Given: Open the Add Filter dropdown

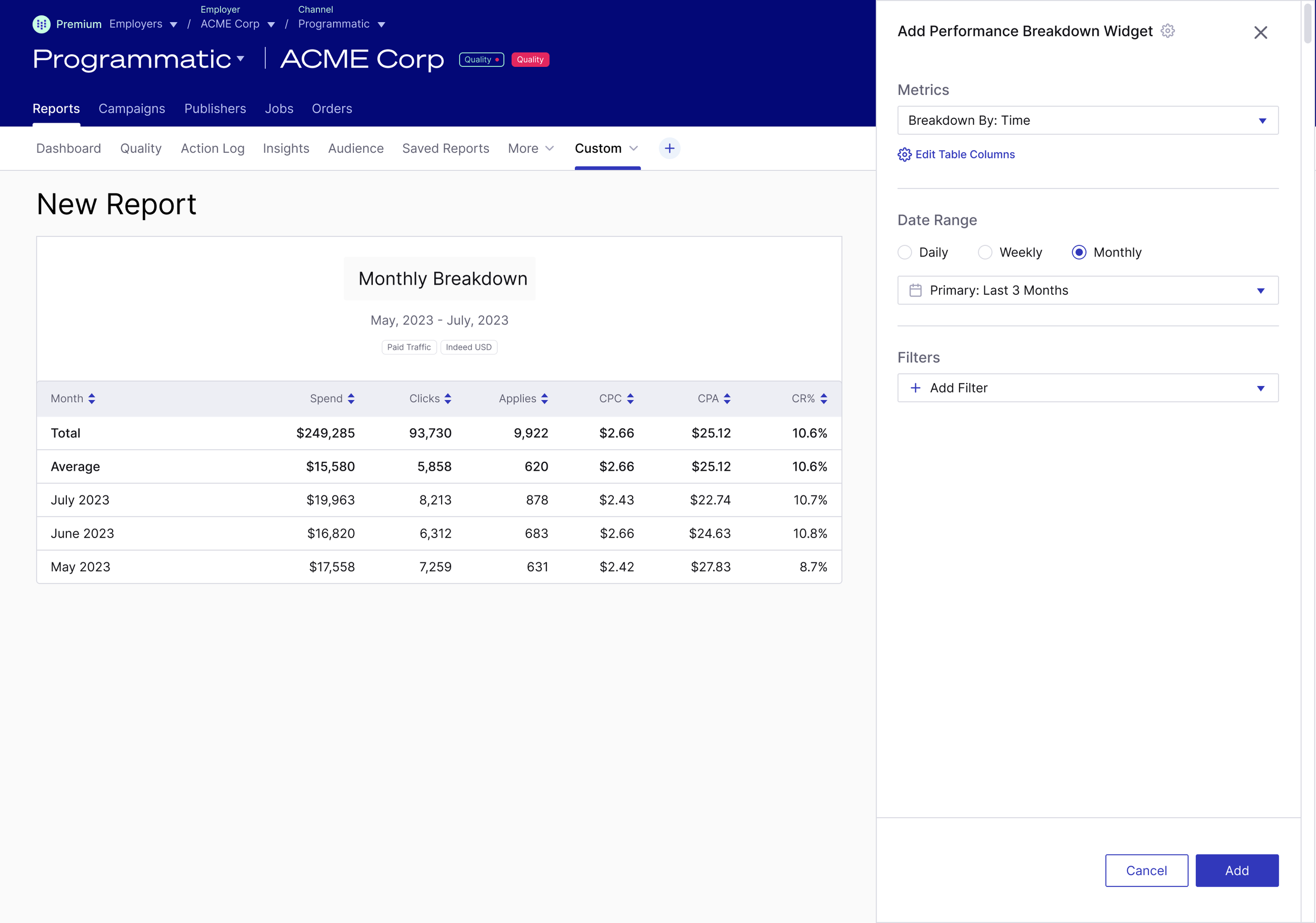Looking at the screenshot, I should tap(1088, 388).
